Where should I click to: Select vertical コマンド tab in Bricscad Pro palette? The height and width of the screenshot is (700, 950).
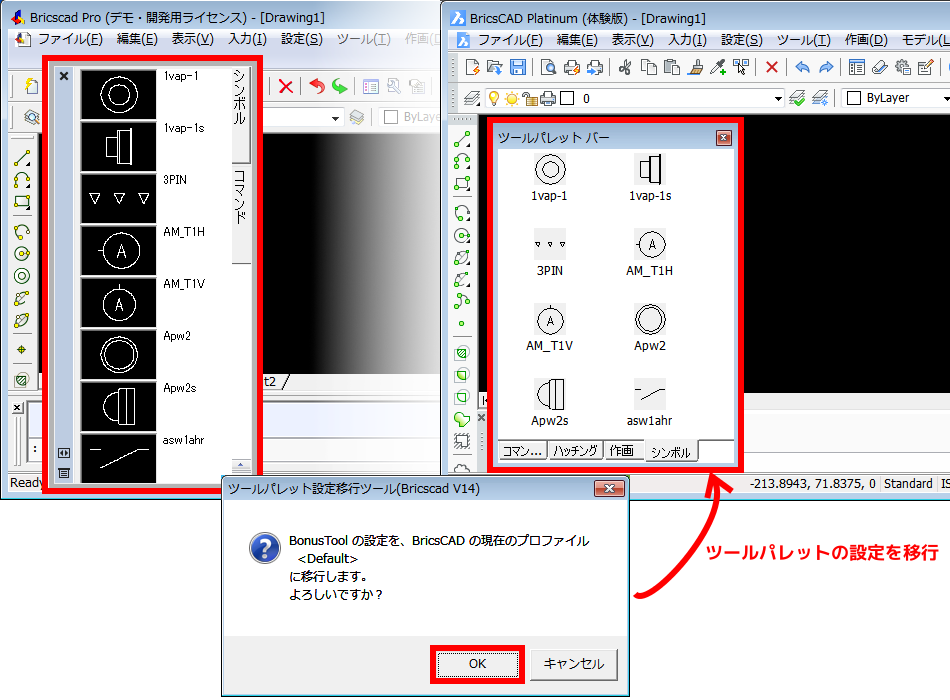click(241, 213)
